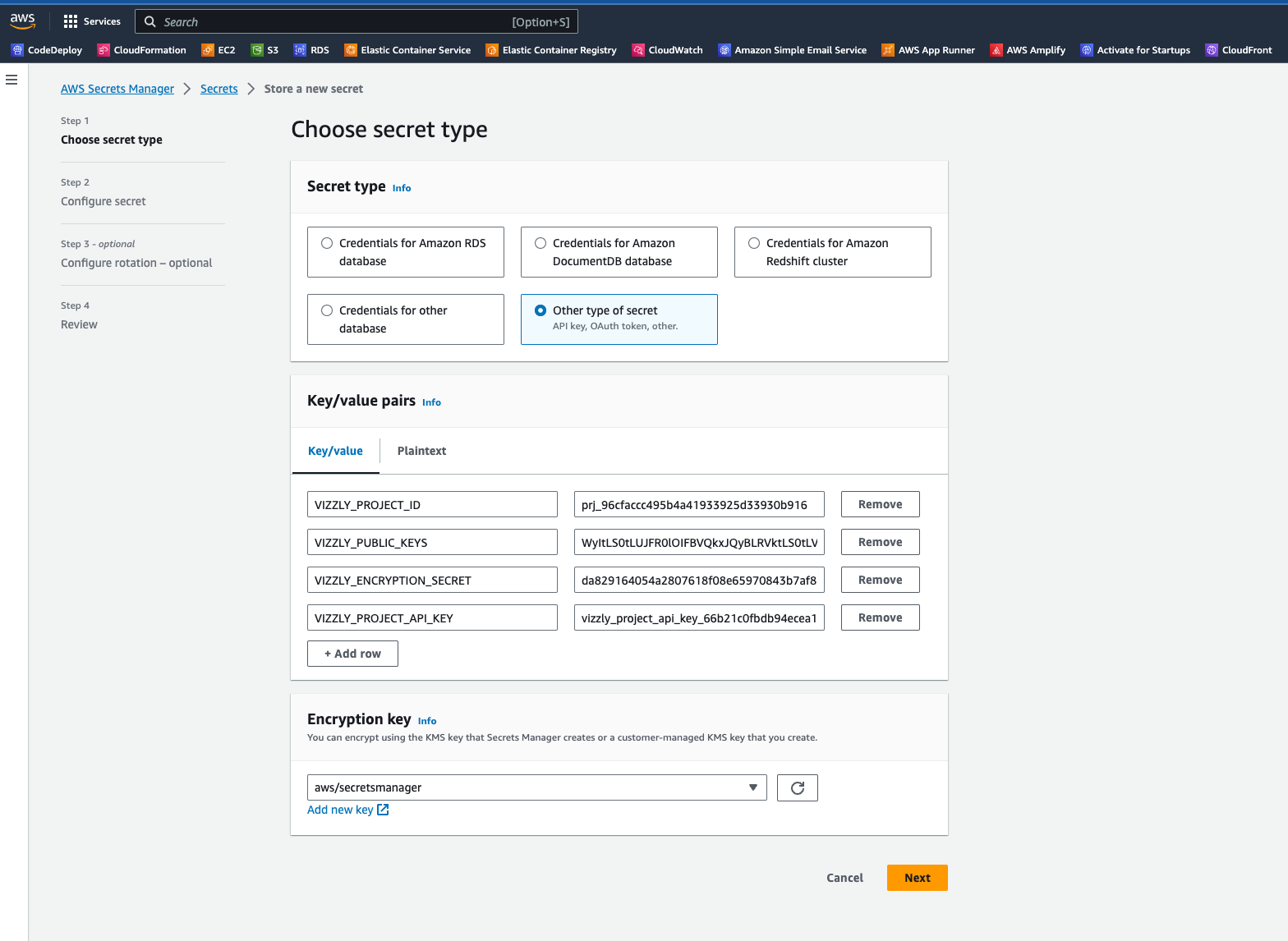Open Info link next to Encryption key

[427, 721]
